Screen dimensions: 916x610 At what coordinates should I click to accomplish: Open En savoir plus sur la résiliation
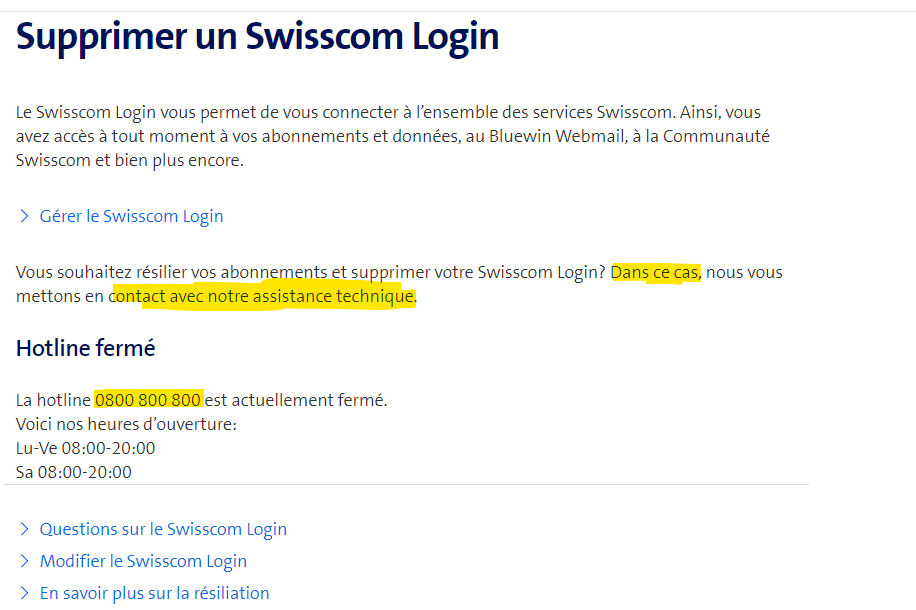click(x=154, y=593)
